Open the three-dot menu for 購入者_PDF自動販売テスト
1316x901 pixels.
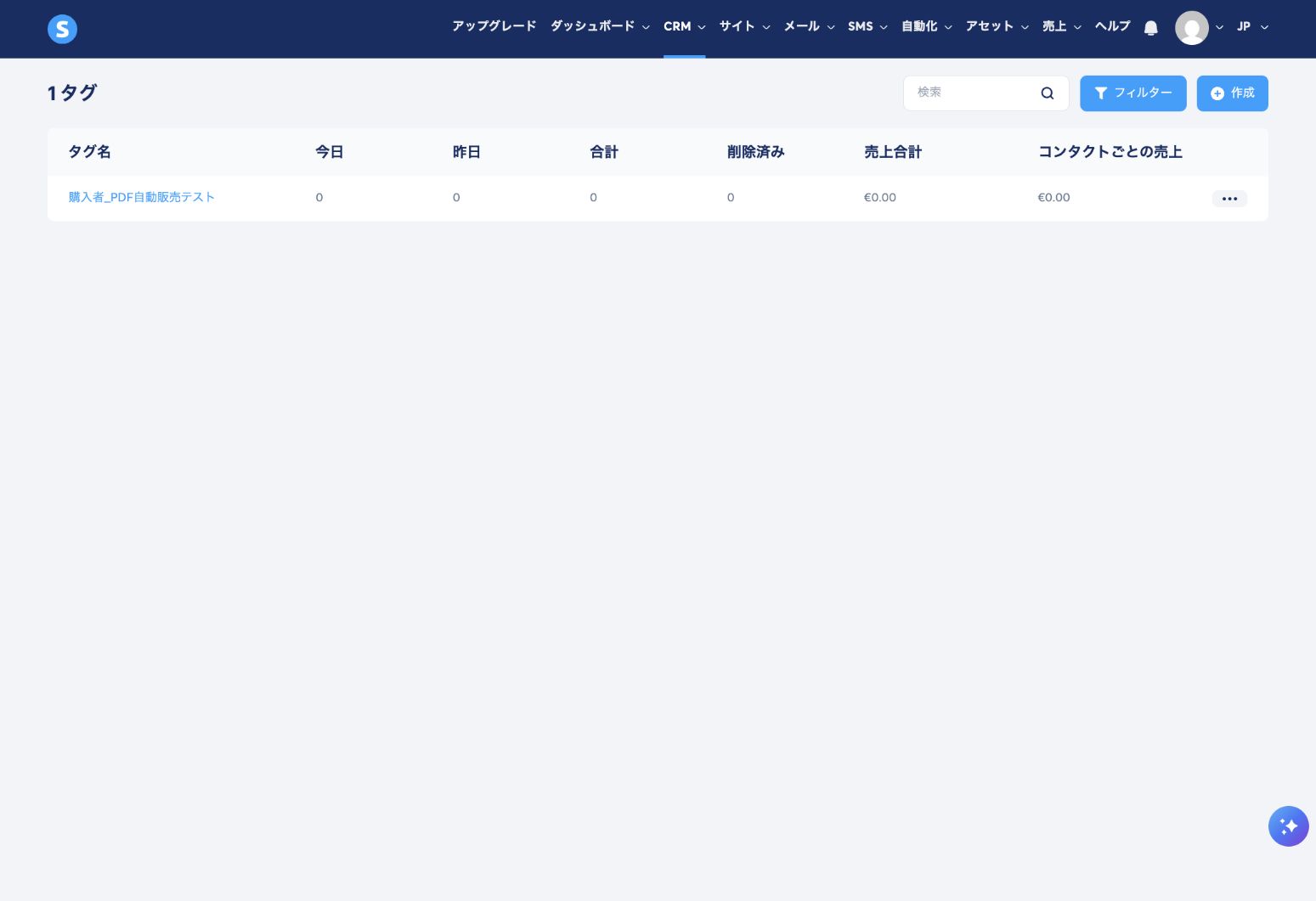coord(1228,199)
